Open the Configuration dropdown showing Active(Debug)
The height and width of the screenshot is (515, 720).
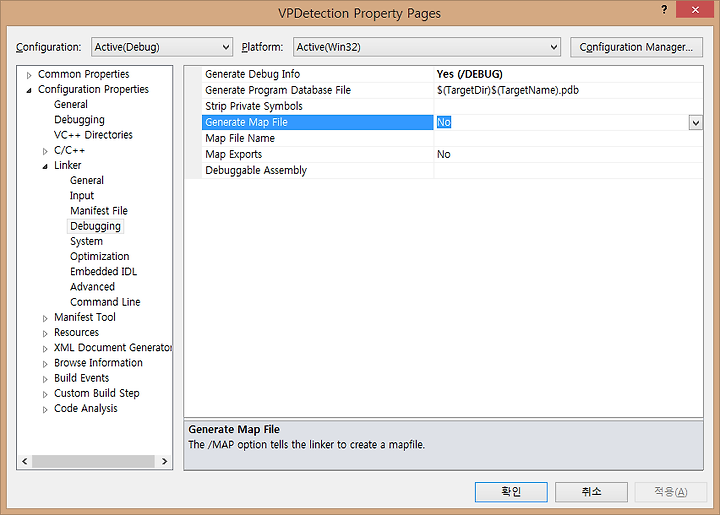pos(162,47)
